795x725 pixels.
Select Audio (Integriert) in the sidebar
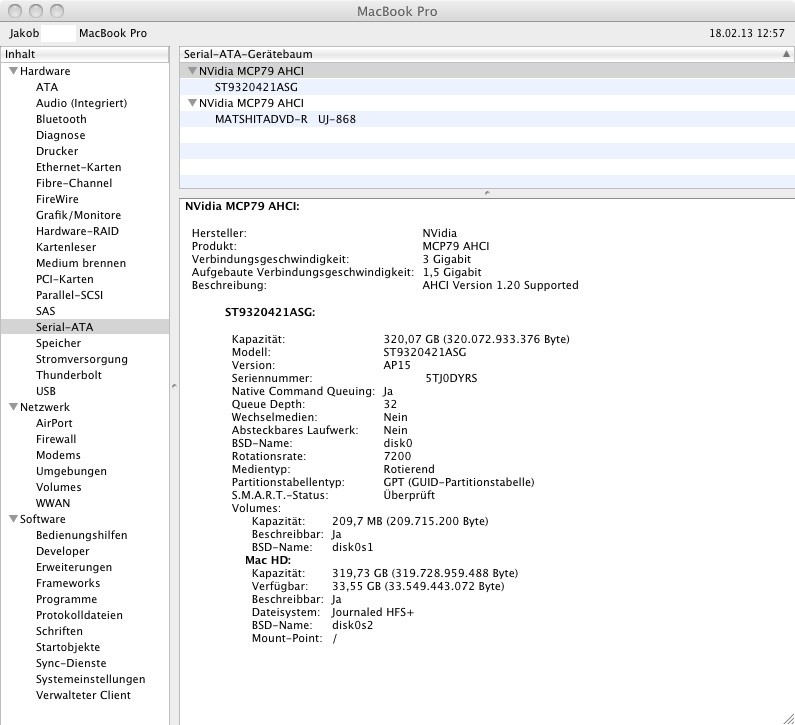[x=81, y=103]
